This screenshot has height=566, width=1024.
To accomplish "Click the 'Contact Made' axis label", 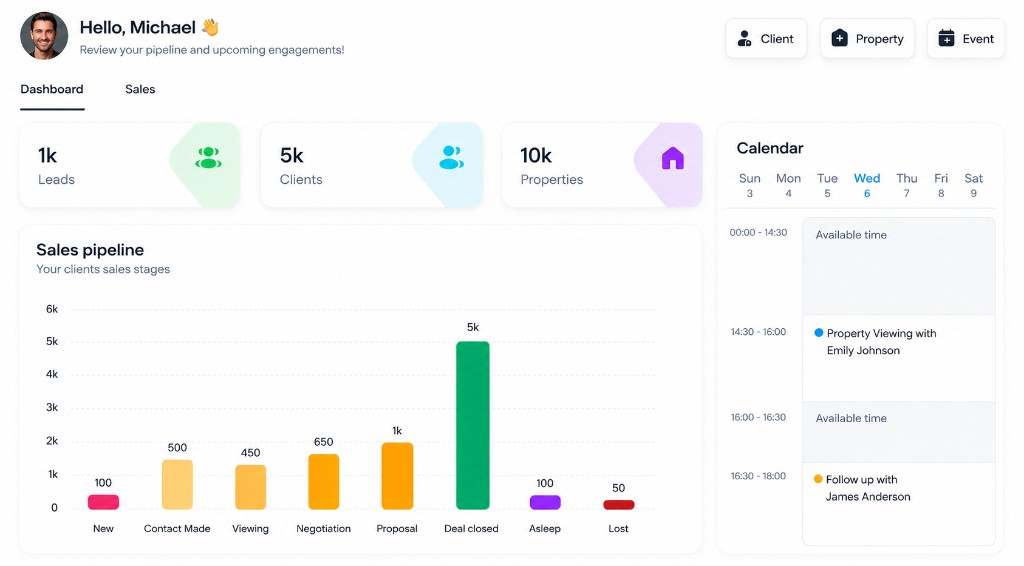I will (177, 529).
